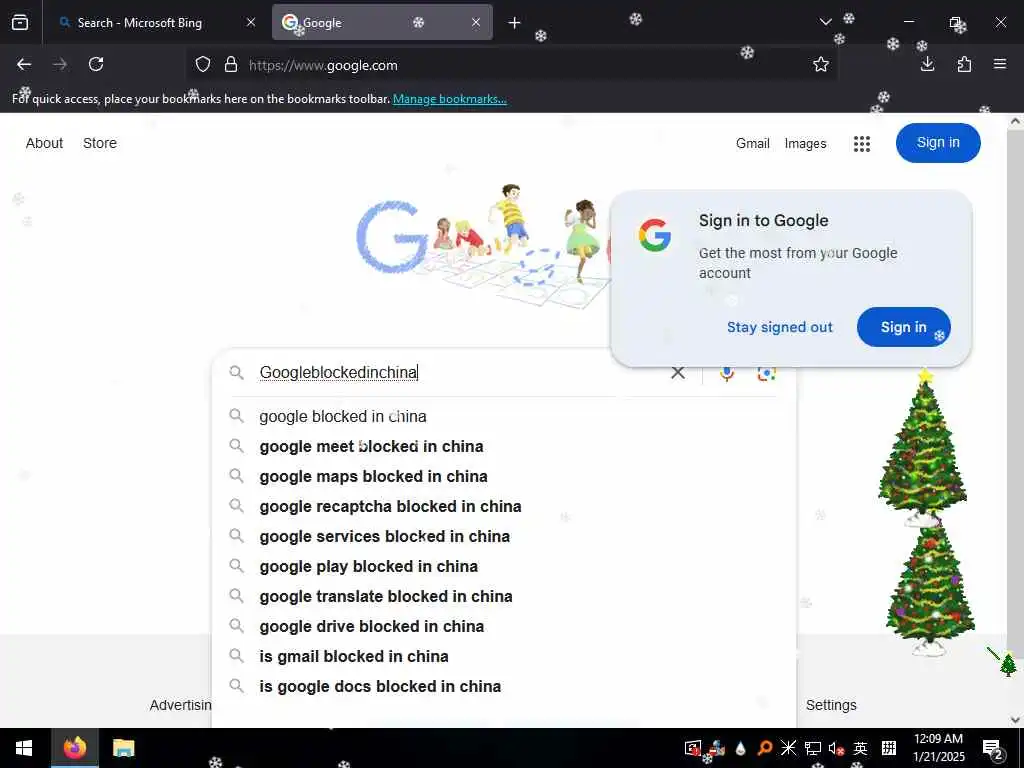Click the page scrollbar up arrow
The height and width of the screenshot is (768, 1024).
coord(1015,121)
